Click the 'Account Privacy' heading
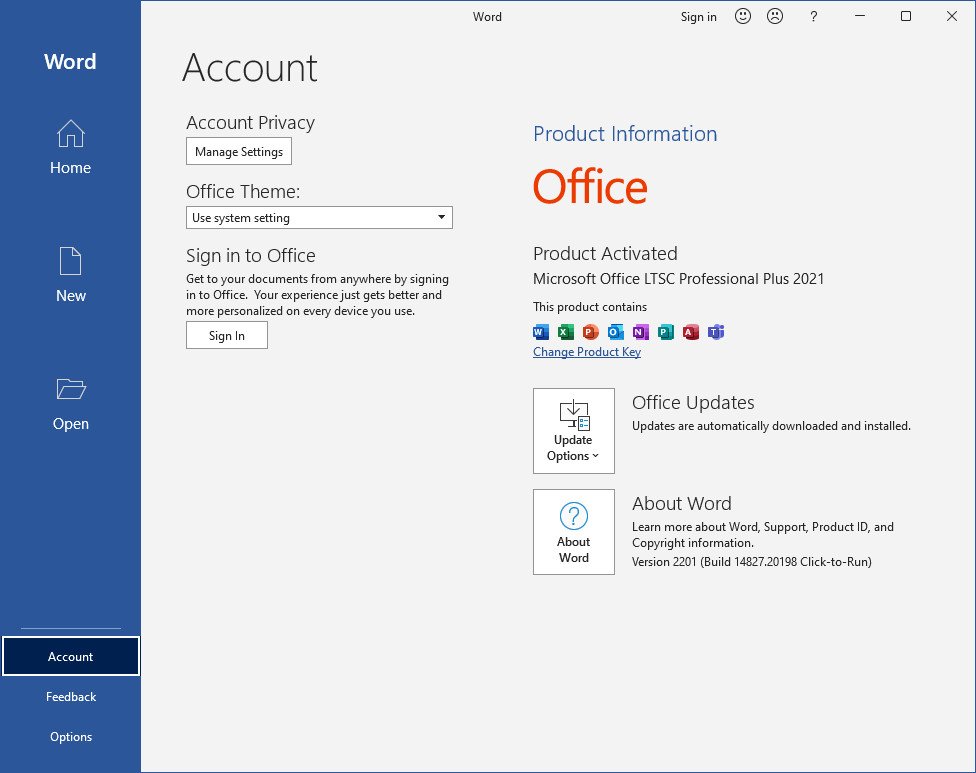The height and width of the screenshot is (773, 976). 250,123
